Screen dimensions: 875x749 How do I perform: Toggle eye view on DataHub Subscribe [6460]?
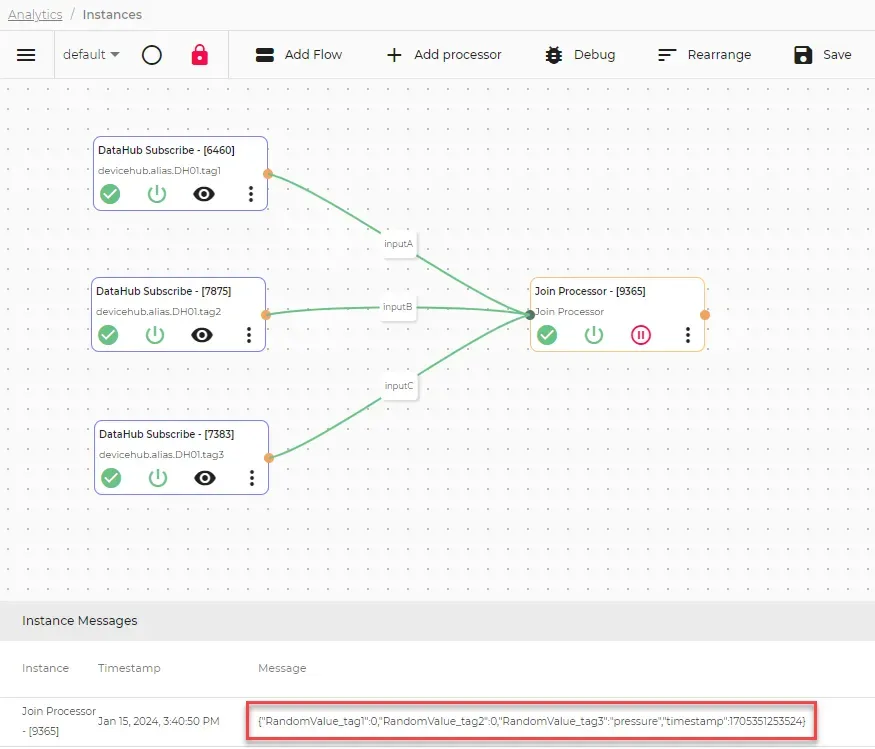[x=204, y=194]
